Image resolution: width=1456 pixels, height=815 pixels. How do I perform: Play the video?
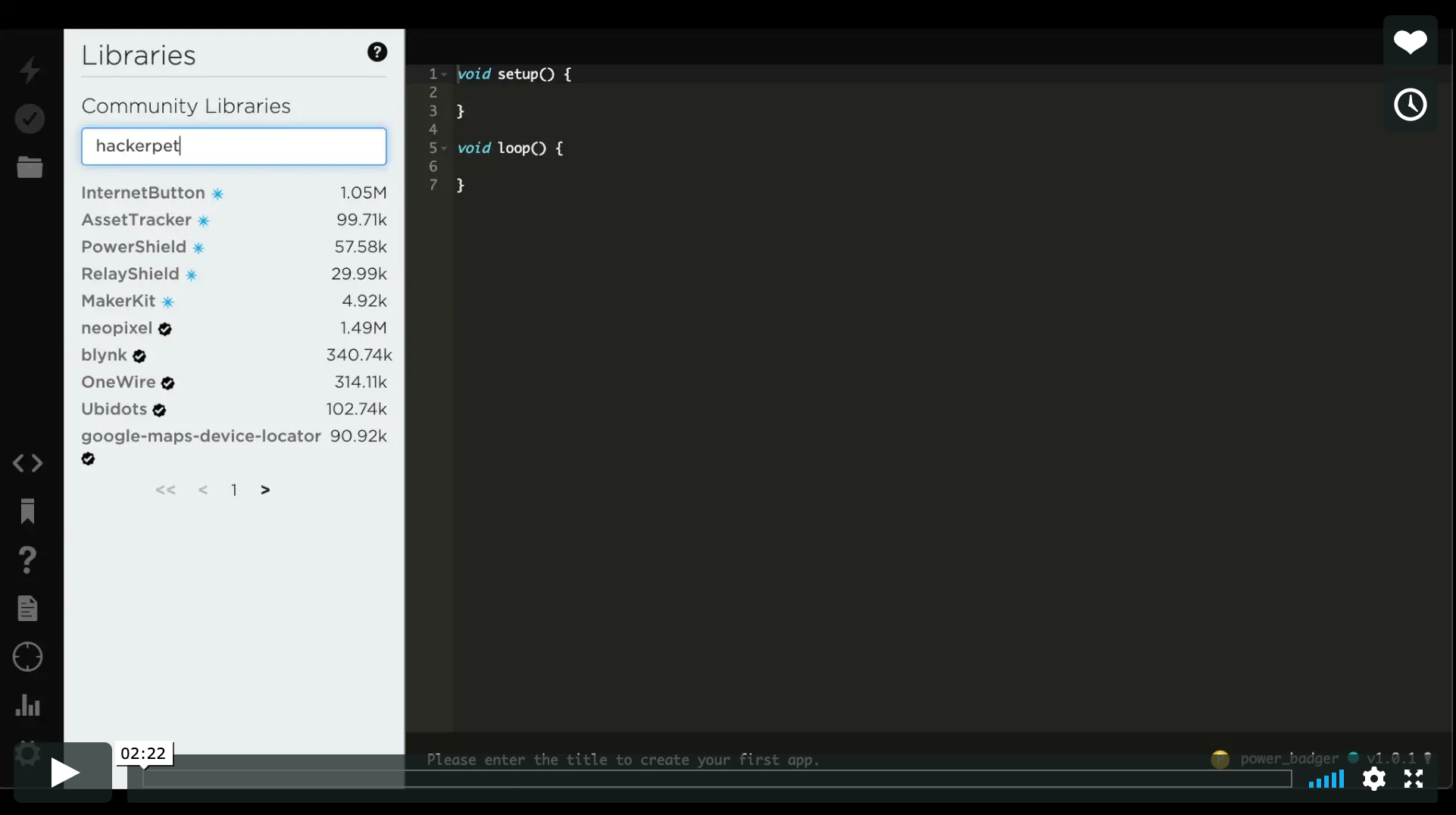[64, 773]
